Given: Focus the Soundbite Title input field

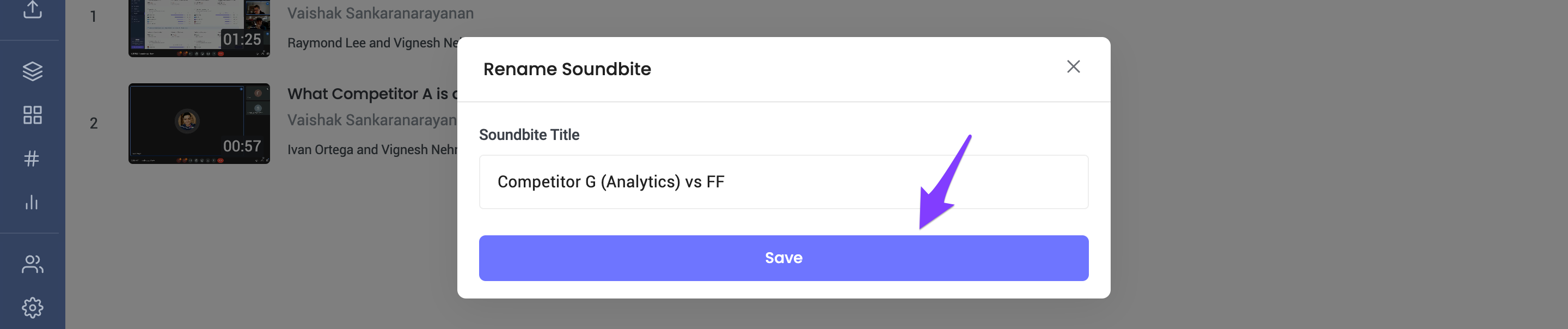Looking at the screenshot, I should click(783, 181).
